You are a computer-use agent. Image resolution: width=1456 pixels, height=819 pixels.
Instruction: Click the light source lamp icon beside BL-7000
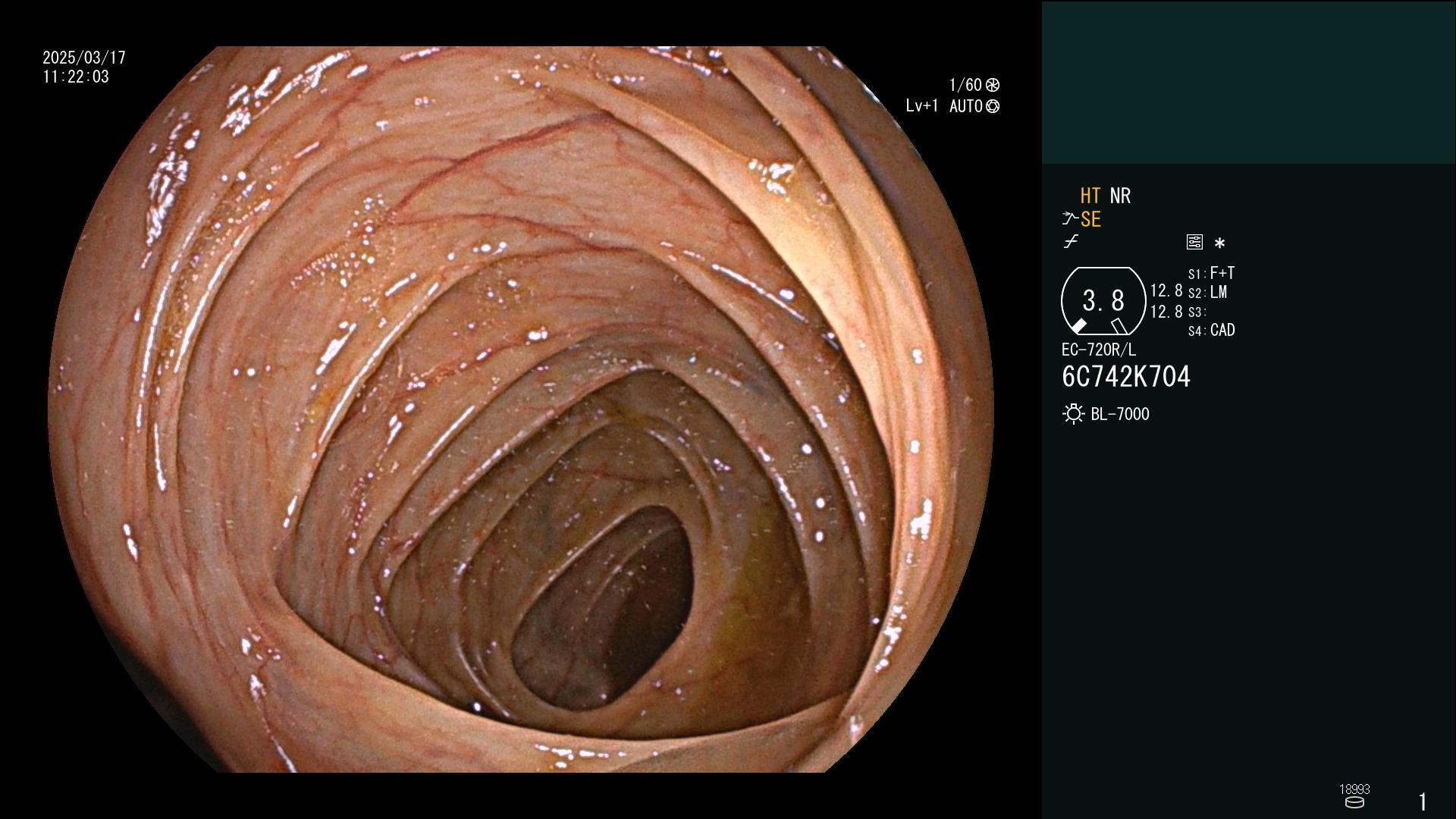(x=1073, y=414)
